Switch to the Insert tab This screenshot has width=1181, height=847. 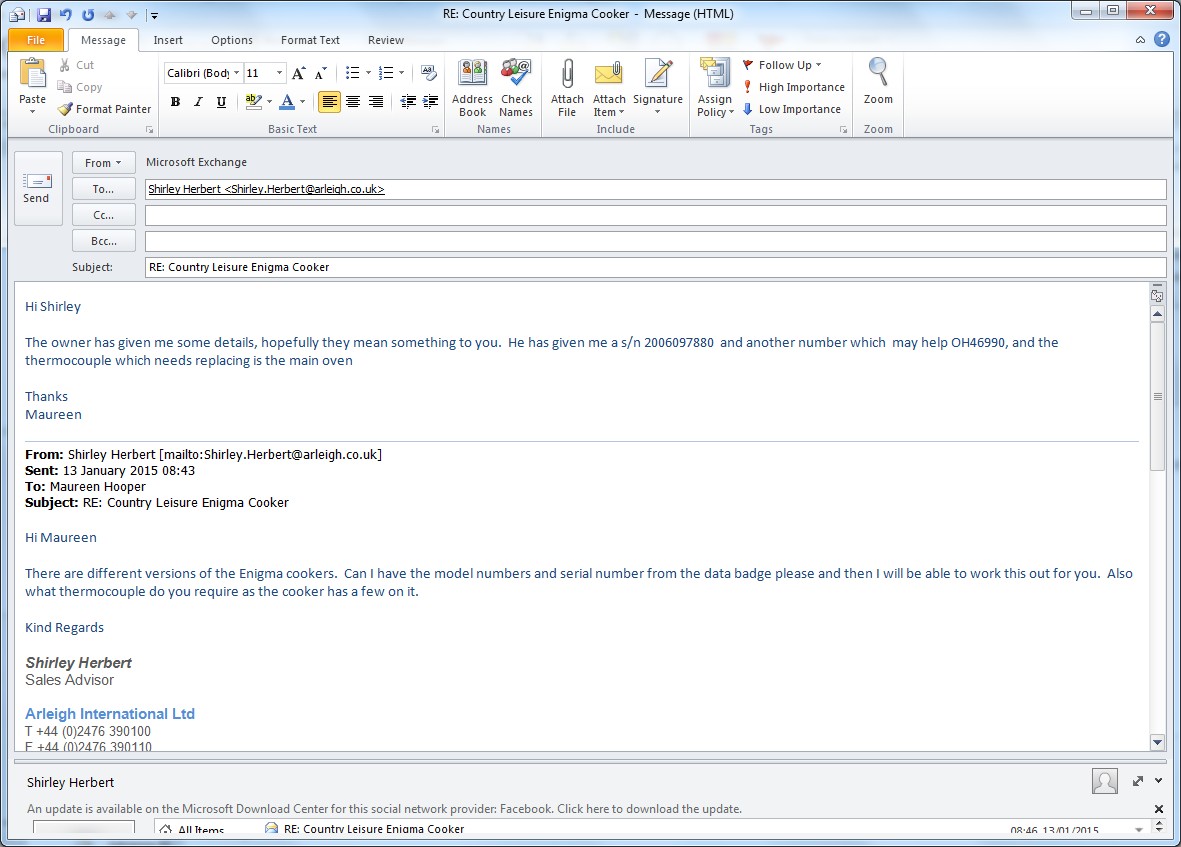tap(168, 40)
